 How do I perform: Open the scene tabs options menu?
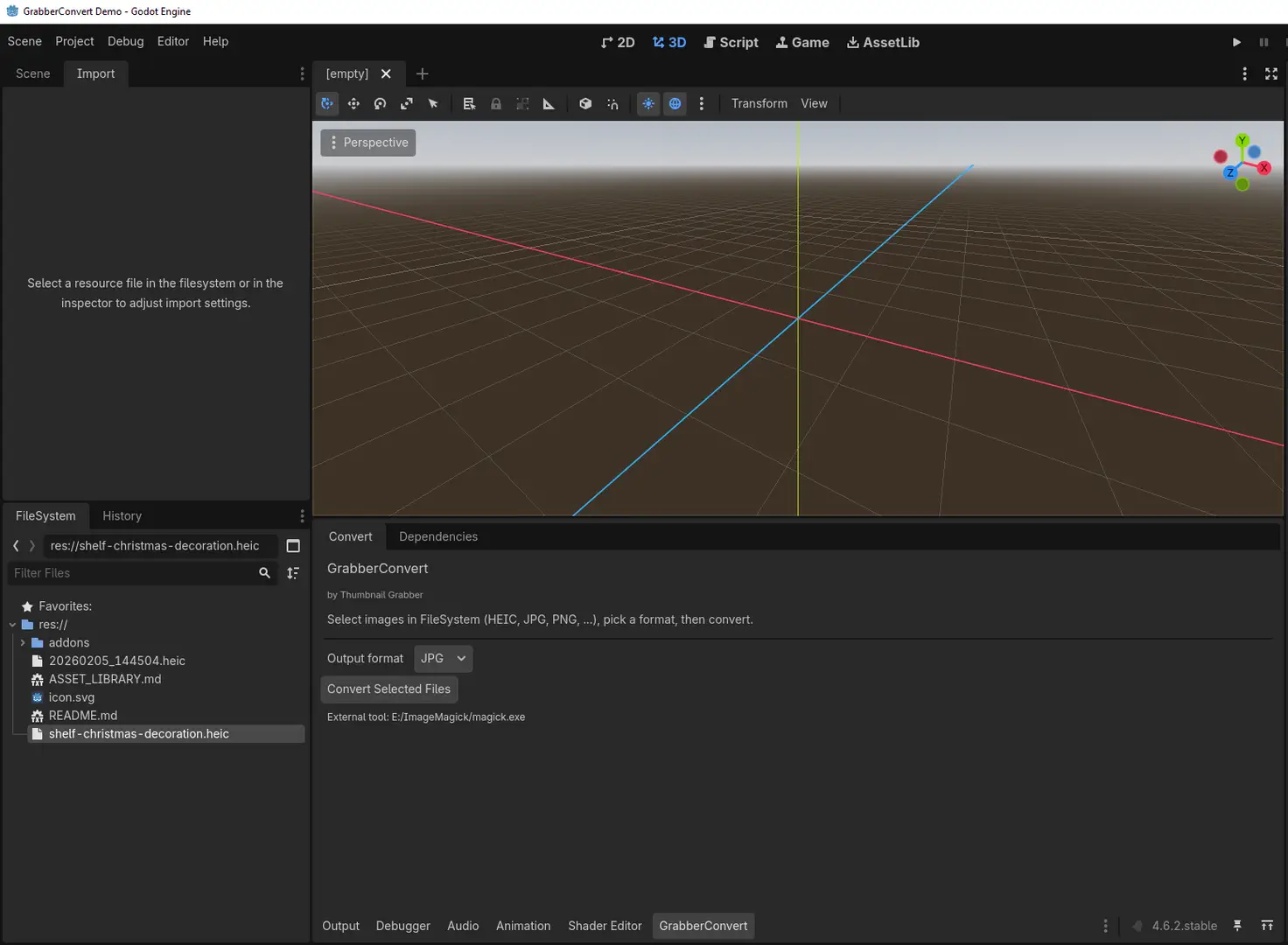click(x=1244, y=73)
